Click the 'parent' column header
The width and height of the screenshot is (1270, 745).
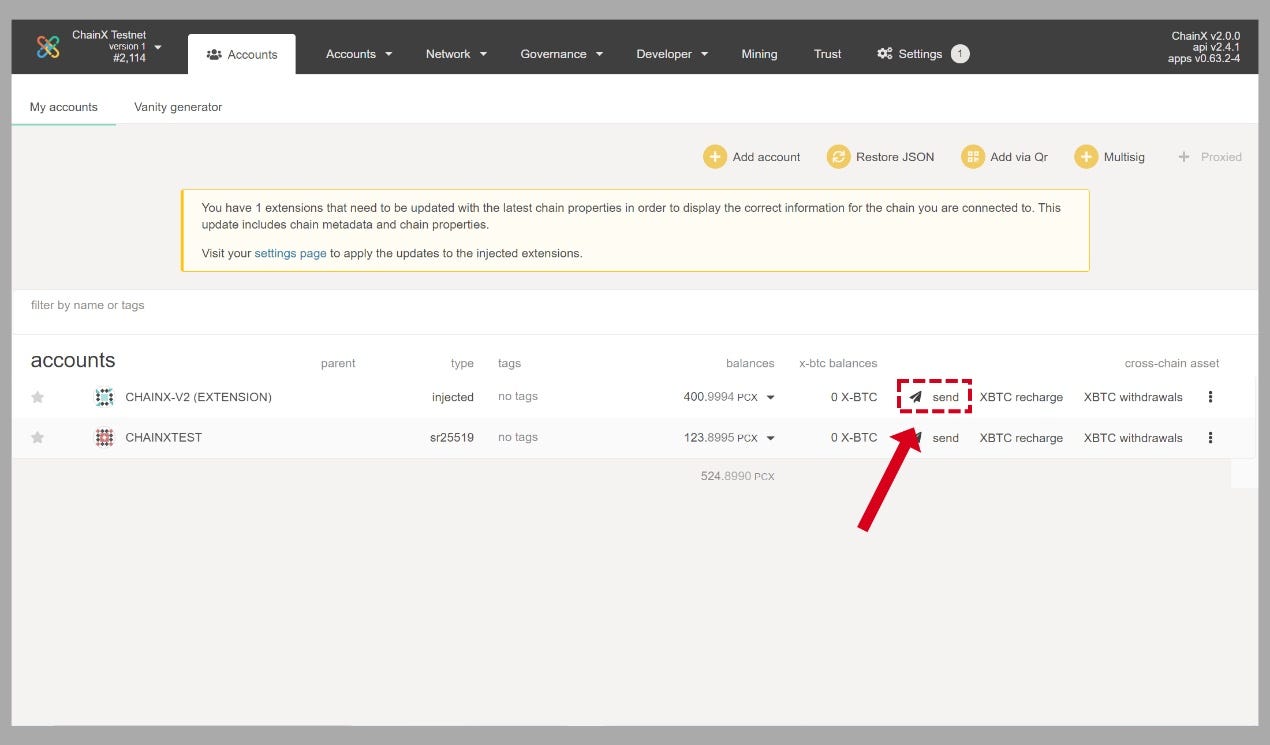click(x=338, y=363)
